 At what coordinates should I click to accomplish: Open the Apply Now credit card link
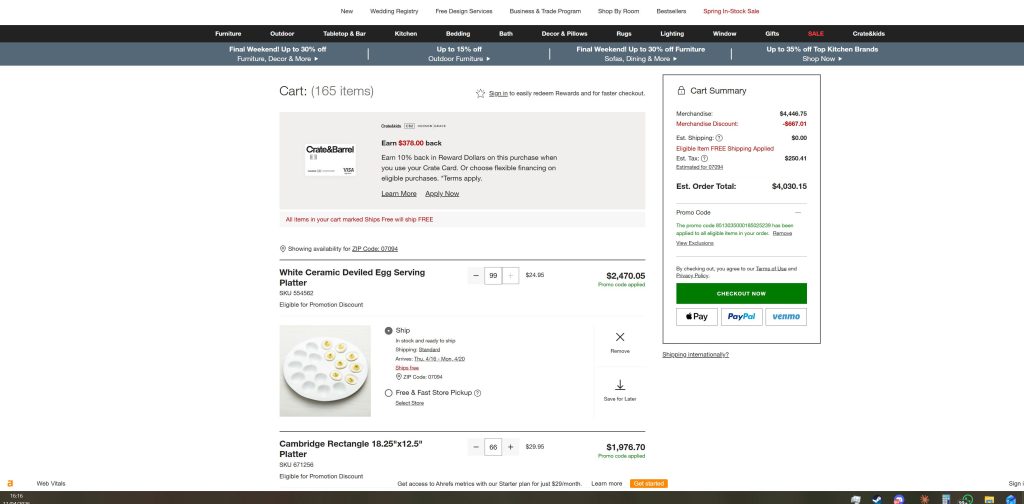pos(442,193)
